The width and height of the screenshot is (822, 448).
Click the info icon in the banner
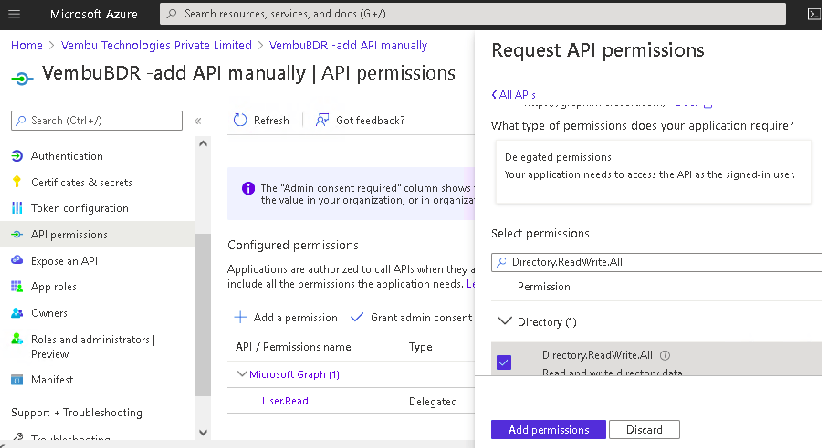click(248, 189)
